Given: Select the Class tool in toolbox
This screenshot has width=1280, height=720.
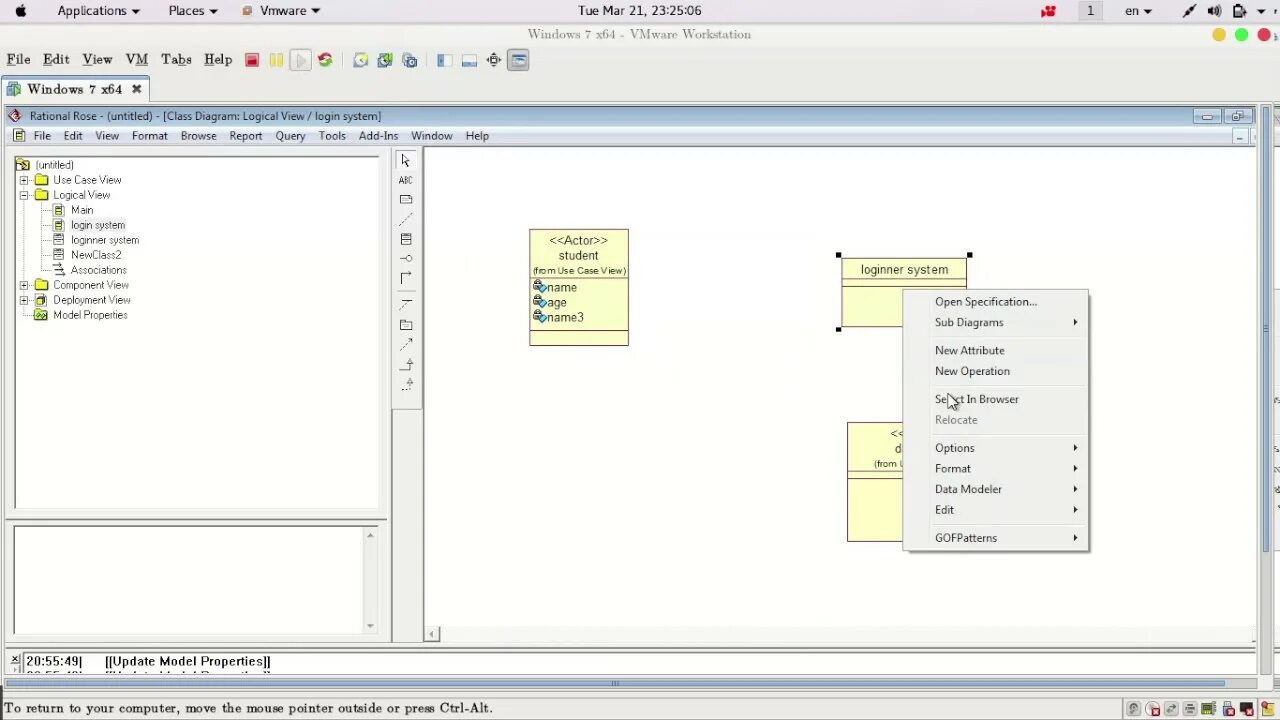Looking at the screenshot, I should pos(405,239).
